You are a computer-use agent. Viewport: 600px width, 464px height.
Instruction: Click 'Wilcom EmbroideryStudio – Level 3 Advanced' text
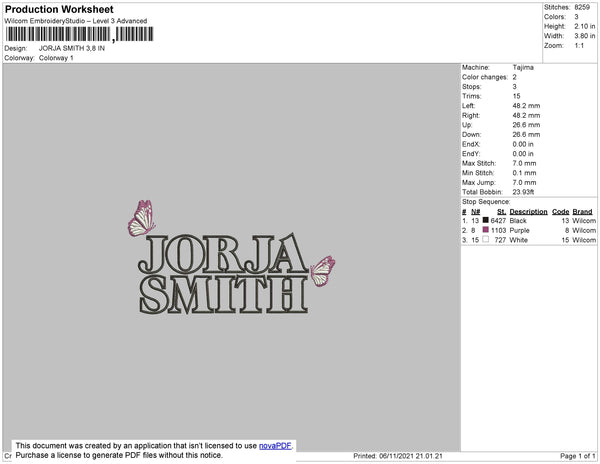76,21
